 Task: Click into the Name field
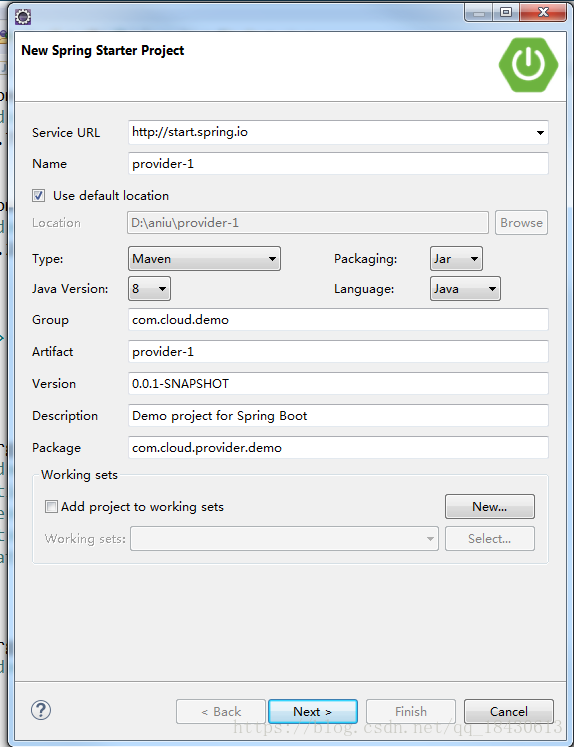click(338, 164)
